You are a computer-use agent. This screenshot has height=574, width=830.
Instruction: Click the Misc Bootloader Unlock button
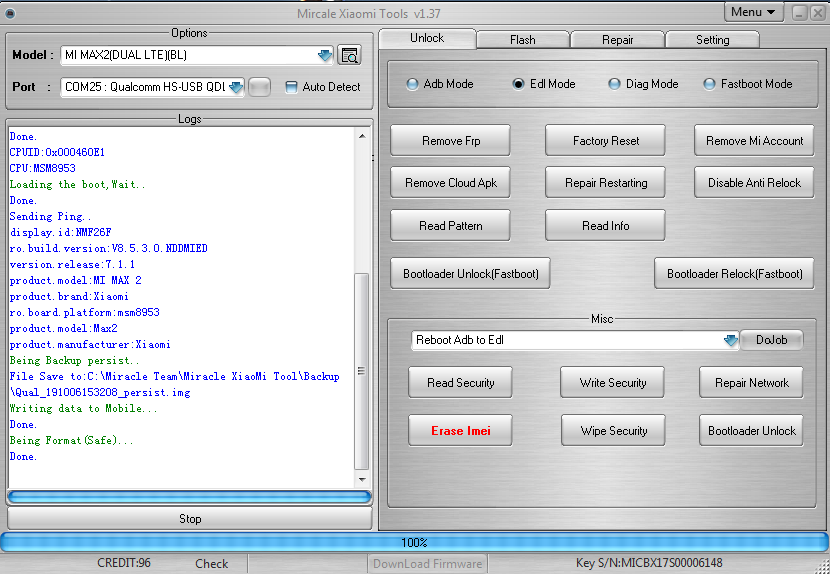[x=751, y=430]
